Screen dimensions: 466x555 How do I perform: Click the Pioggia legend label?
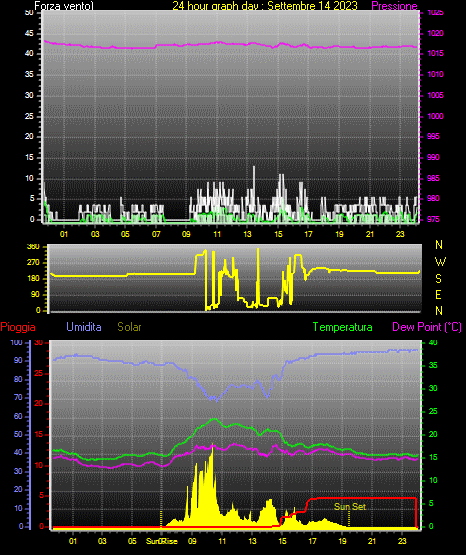pos(18,327)
